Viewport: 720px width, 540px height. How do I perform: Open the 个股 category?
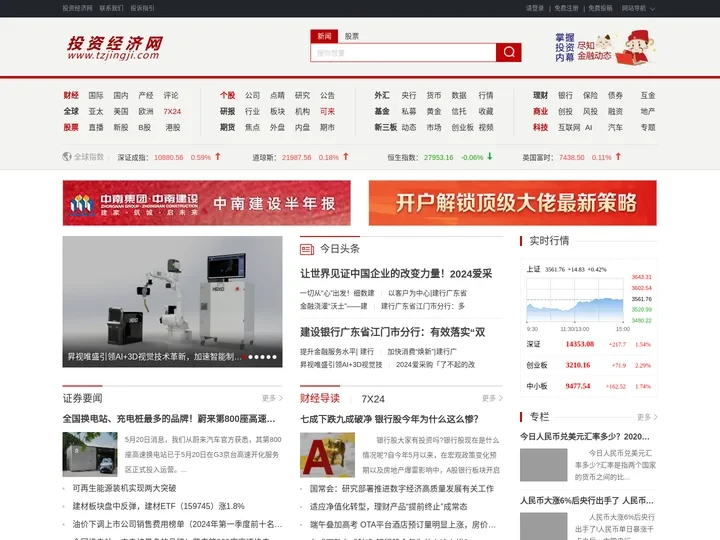(227, 96)
